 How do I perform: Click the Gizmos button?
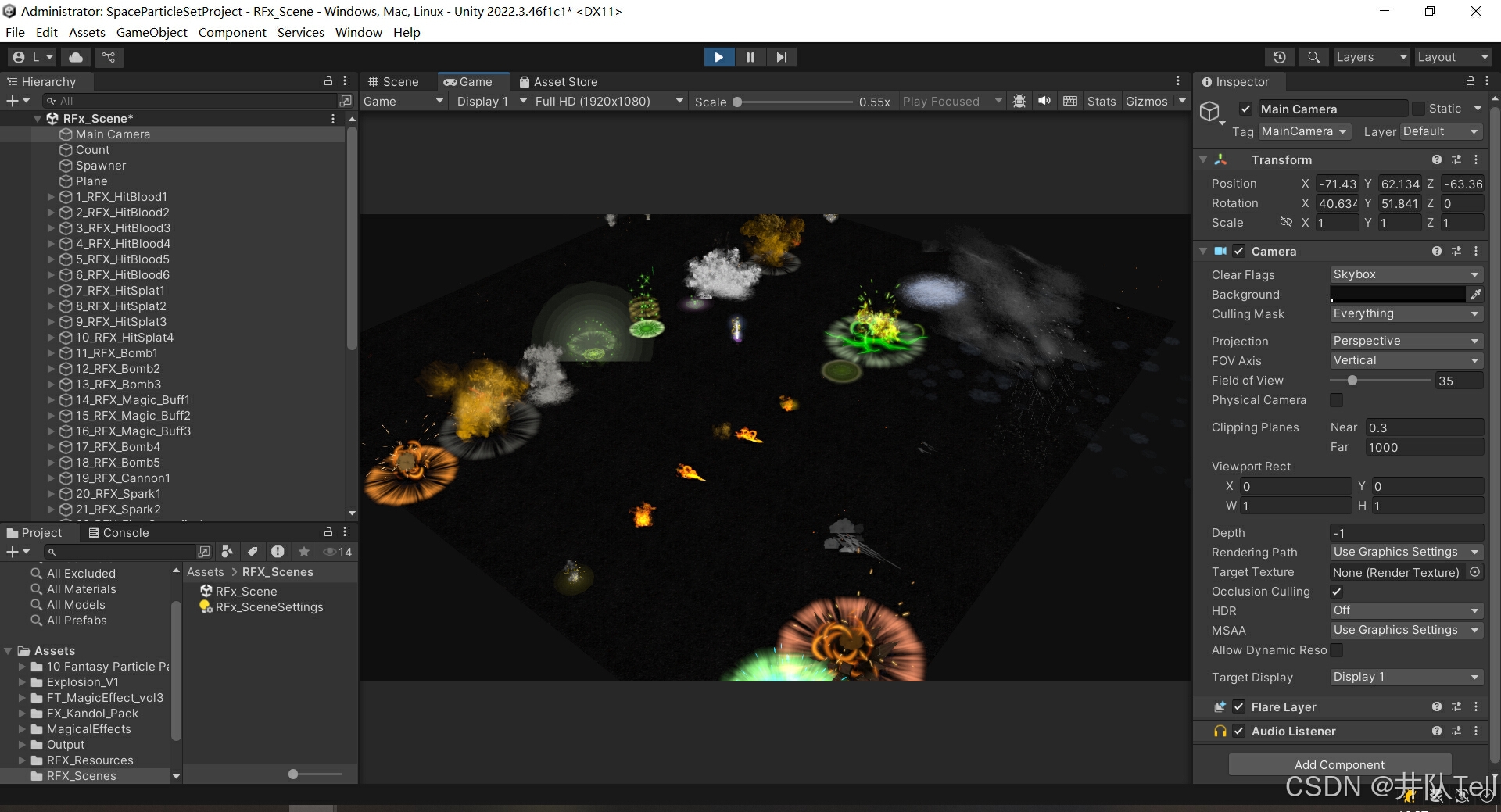point(1146,102)
